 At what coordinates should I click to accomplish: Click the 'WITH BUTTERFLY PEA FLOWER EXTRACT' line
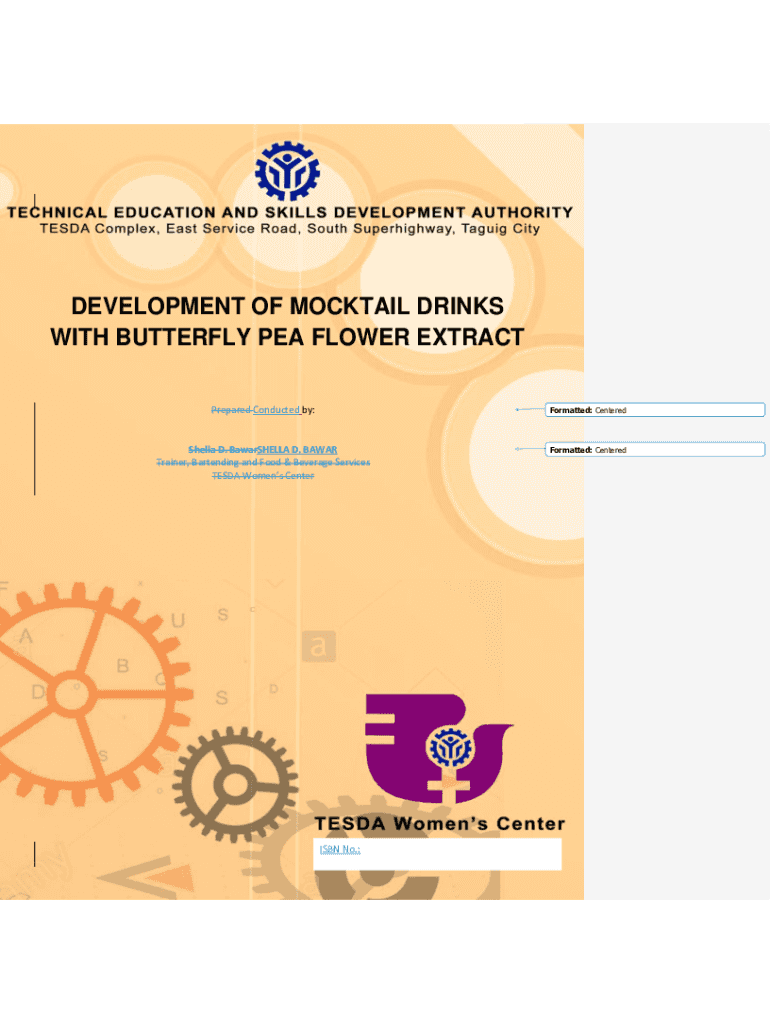click(287, 337)
